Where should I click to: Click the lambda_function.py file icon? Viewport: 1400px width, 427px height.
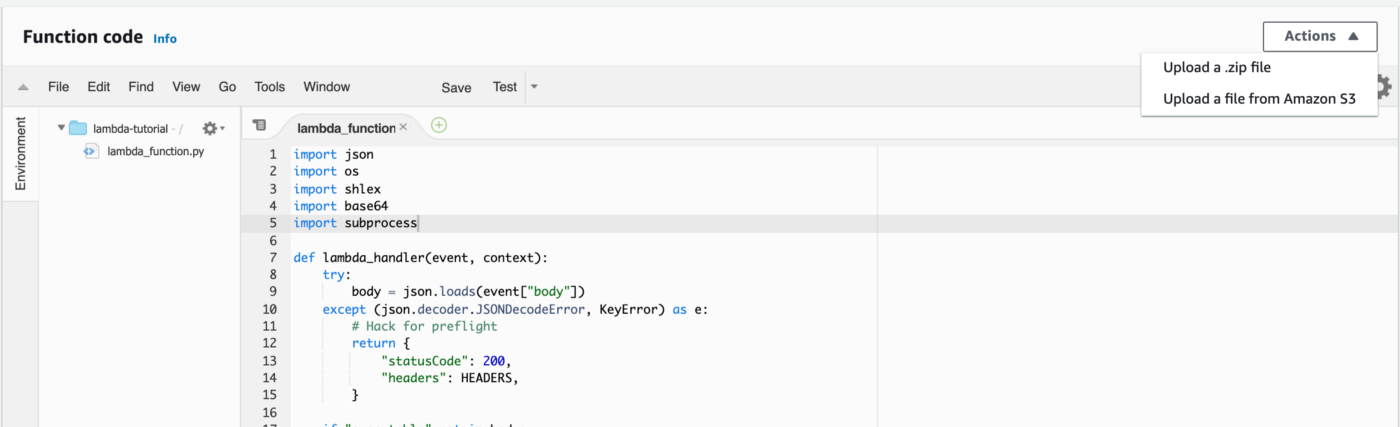pyautogui.click(x=91, y=151)
